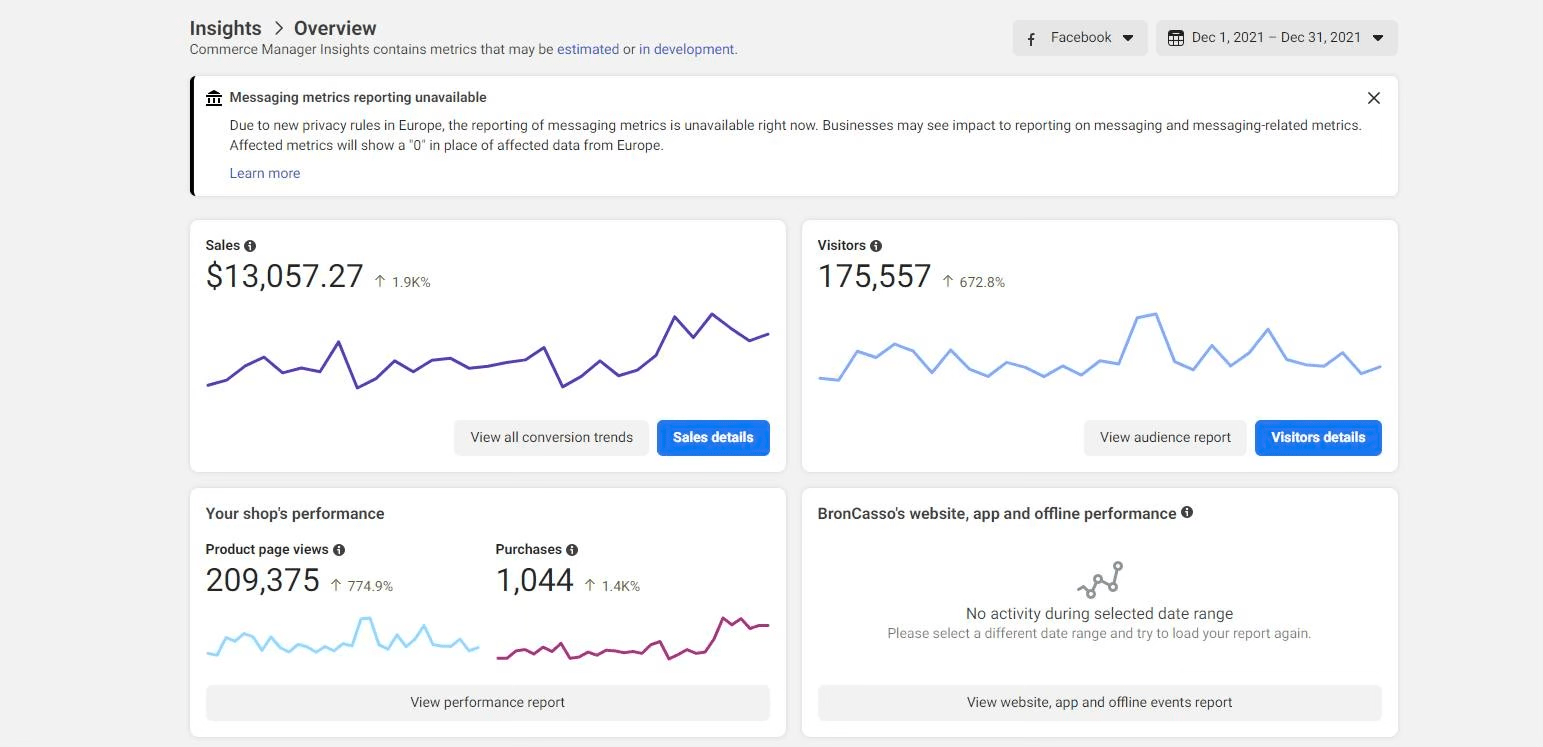Click the purple Sales trend line chart
The image size is (1543, 747).
[x=487, y=362]
